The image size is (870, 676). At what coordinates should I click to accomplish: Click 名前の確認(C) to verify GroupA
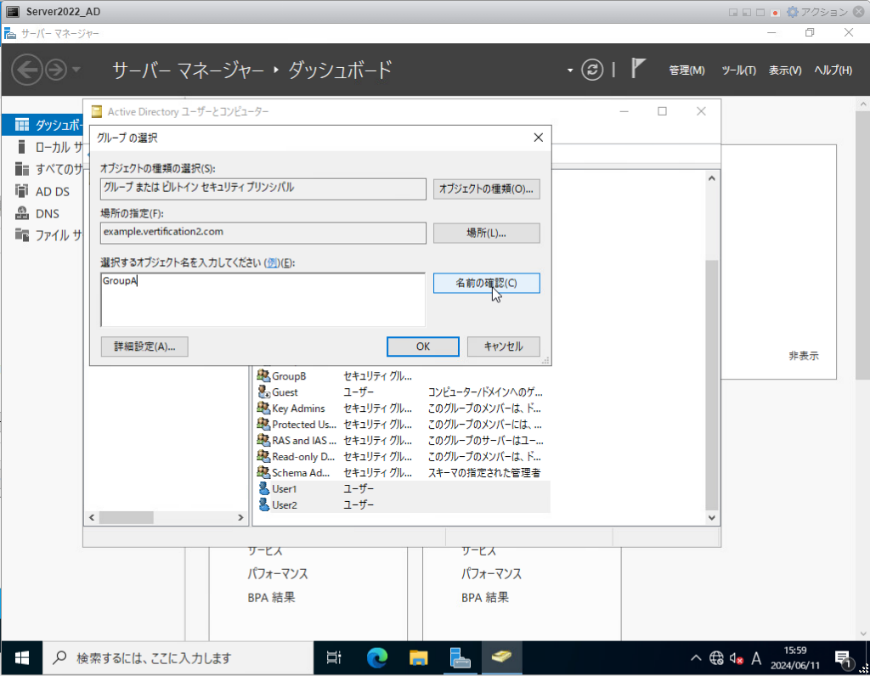point(486,283)
